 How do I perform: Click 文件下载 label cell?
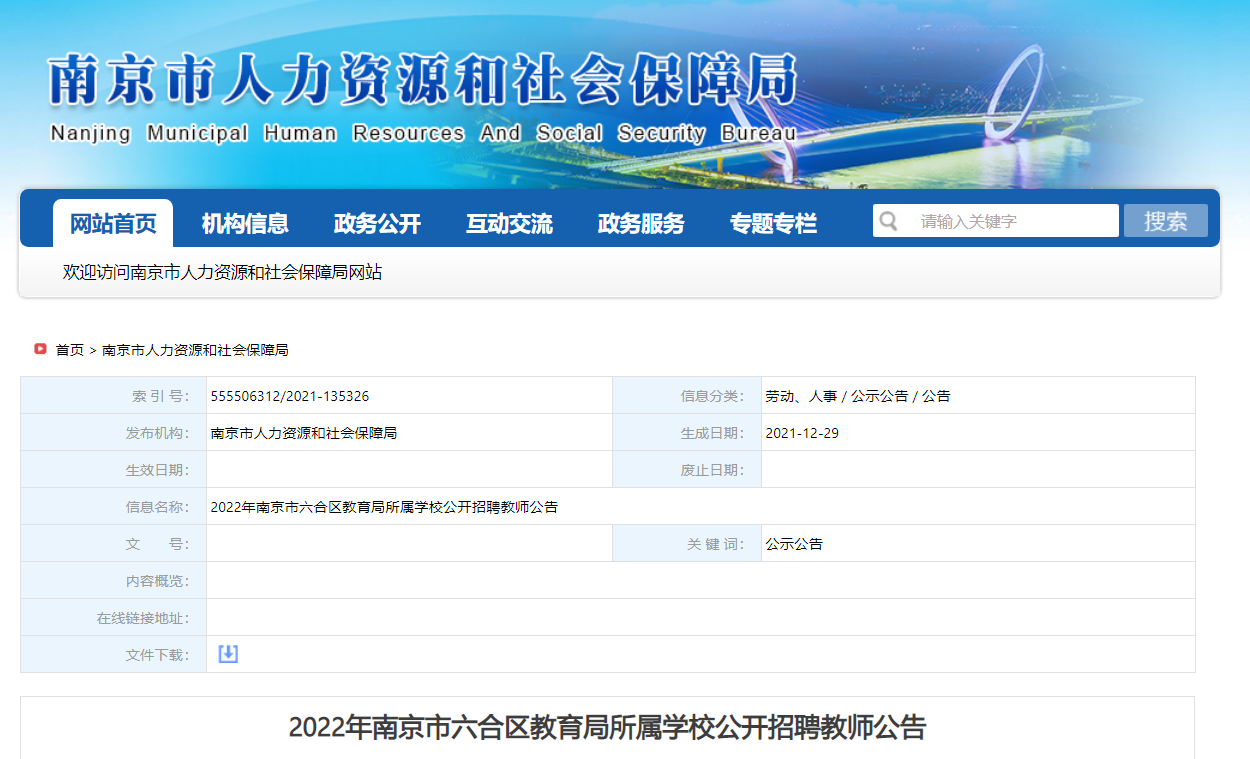pos(114,655)
